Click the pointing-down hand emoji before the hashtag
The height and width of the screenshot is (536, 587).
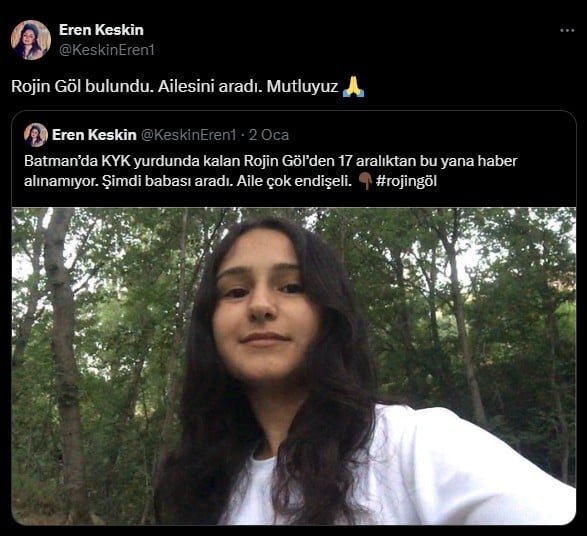coord(364,182)
